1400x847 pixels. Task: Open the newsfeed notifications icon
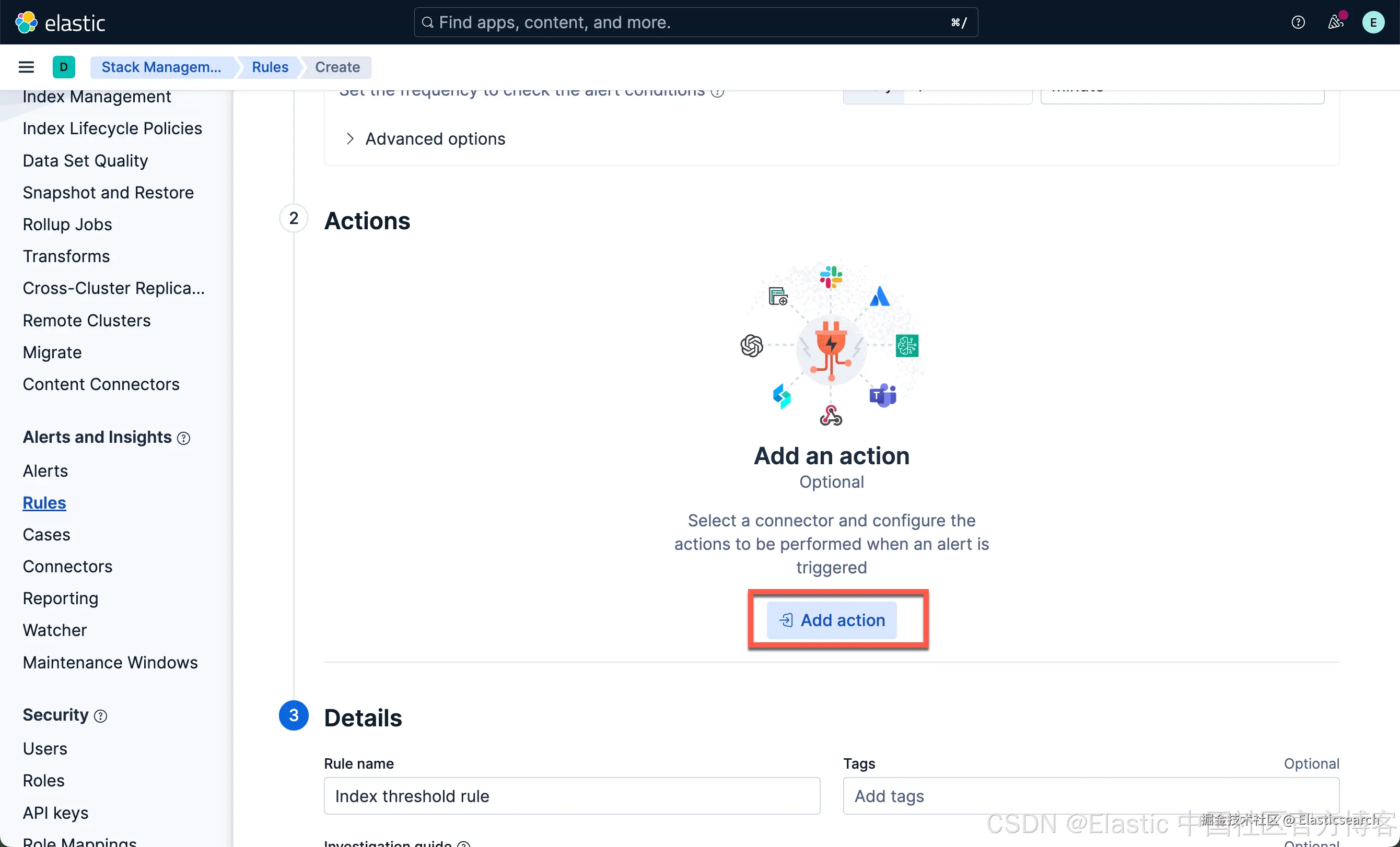tap(1335, 23)
